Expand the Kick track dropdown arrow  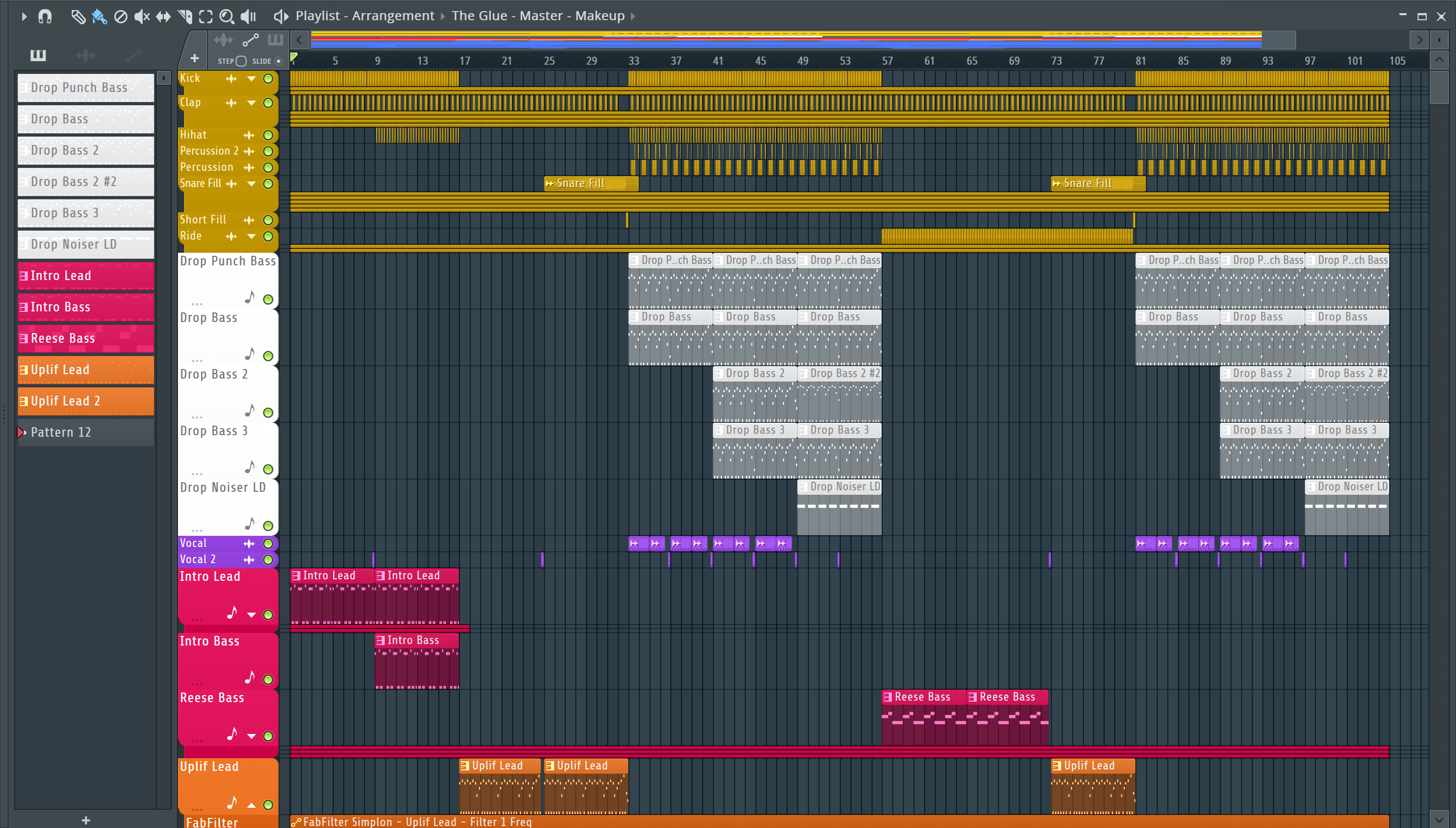[x=251, y=78]
